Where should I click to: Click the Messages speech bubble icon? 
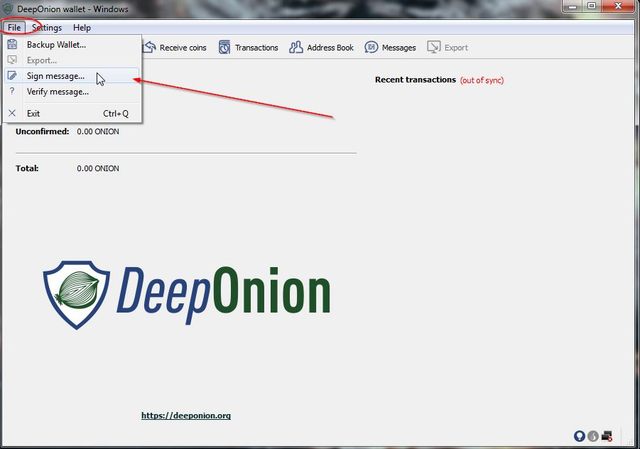tap(371, 47)
